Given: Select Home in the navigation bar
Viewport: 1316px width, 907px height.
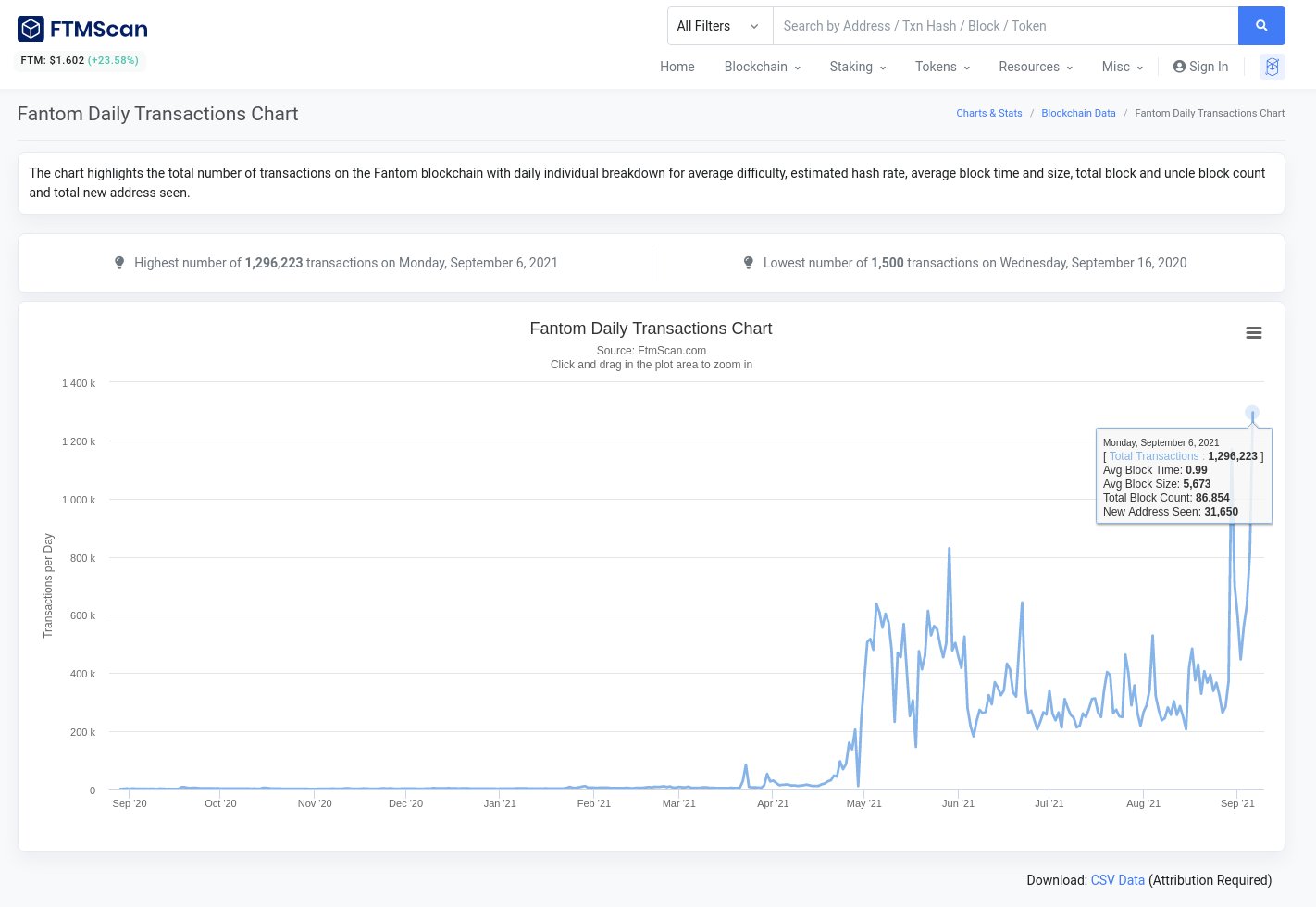Looking at the screenshot, I should (x=677, y=67).
